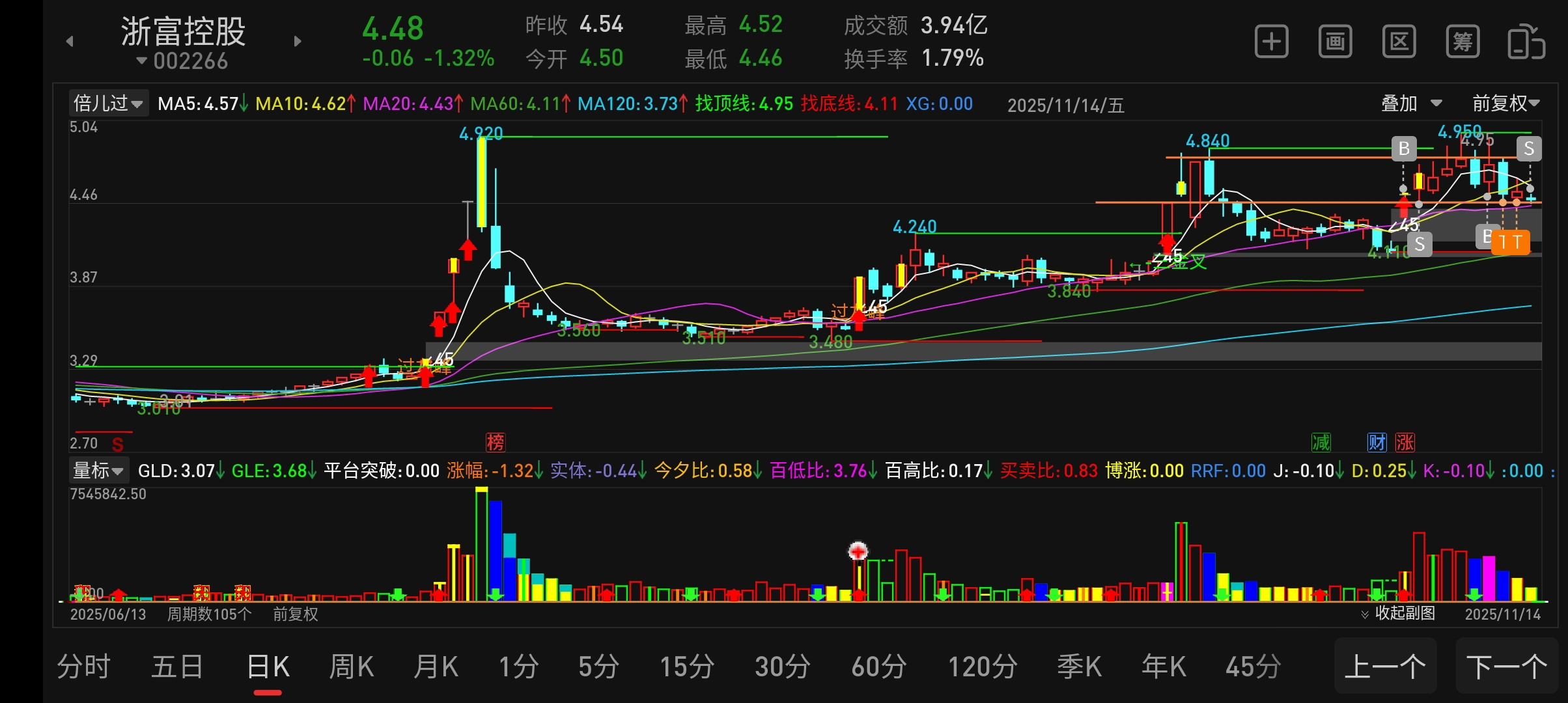The width and height of the screenshot is (1568, 703).
Task: Click the right arrow after stock name
Action: coord(298,42)
